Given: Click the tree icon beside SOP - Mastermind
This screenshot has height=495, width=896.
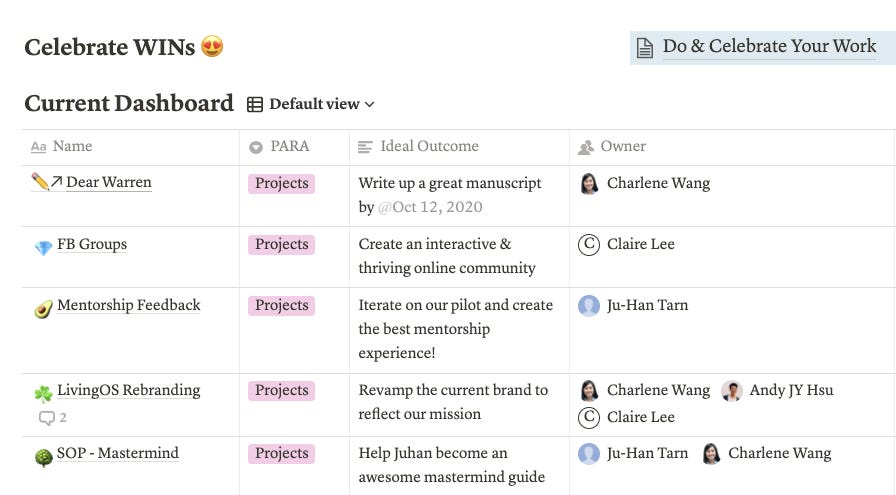Looking at the screenshot, I should (x=43, y=457).
